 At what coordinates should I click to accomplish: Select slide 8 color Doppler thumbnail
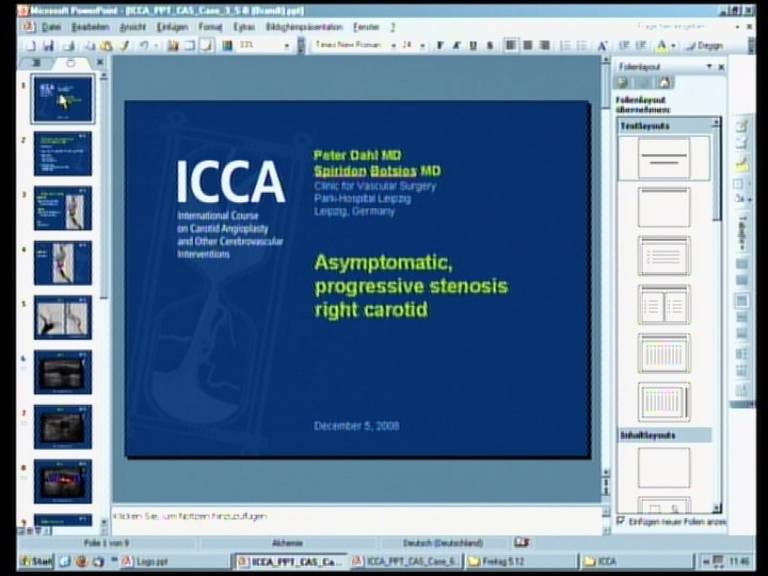click(x=63, y=481)
